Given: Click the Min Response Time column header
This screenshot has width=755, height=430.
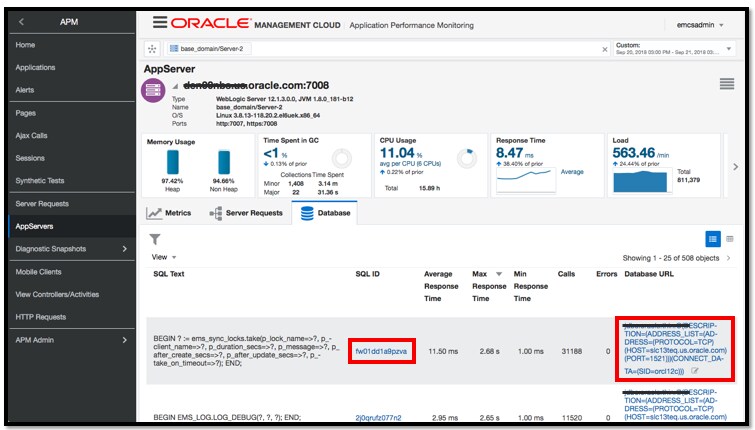Looking at the screenshot, I should pyautogui.click(x=530, y=286).
